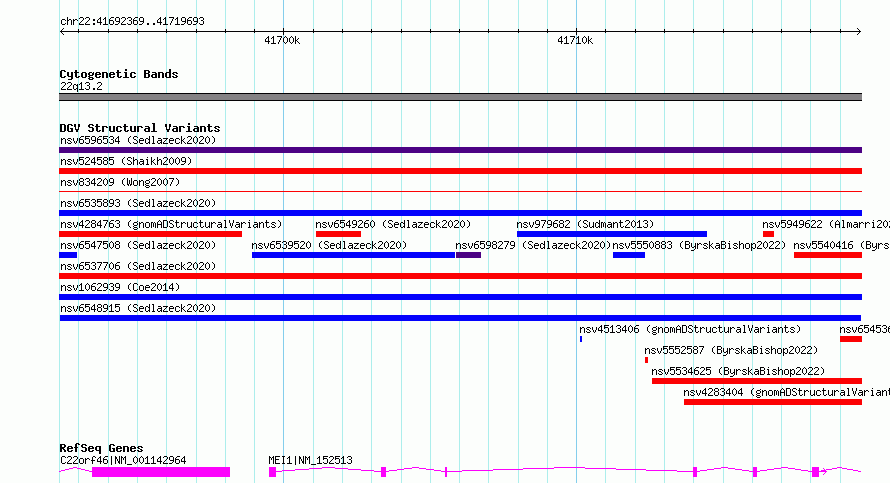Click the blue bar under nsv1062939
Image resolution: width=890 pixels, height=483 pixels.
click(x=460, y=297)
